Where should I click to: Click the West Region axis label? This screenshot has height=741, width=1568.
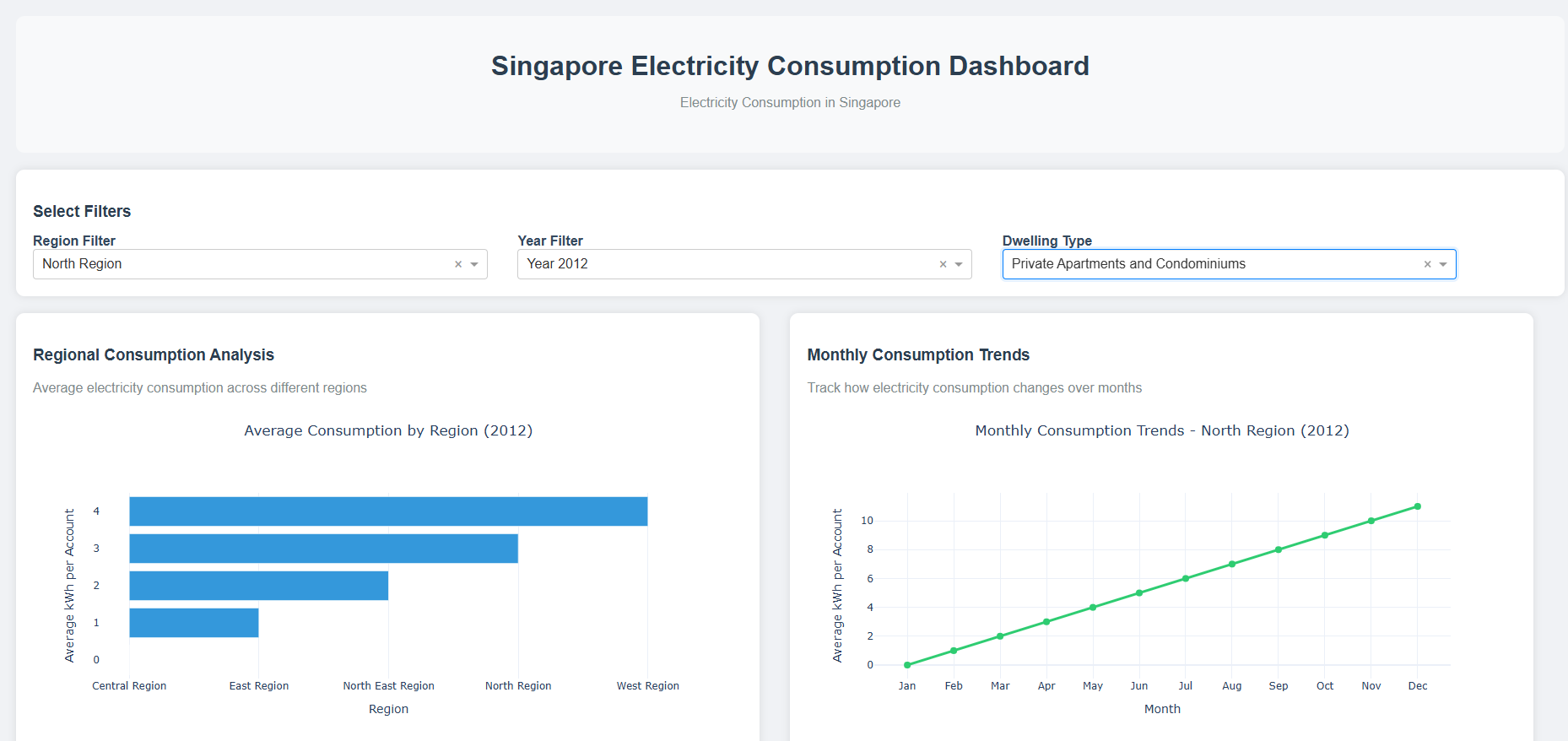click(647, 686)
